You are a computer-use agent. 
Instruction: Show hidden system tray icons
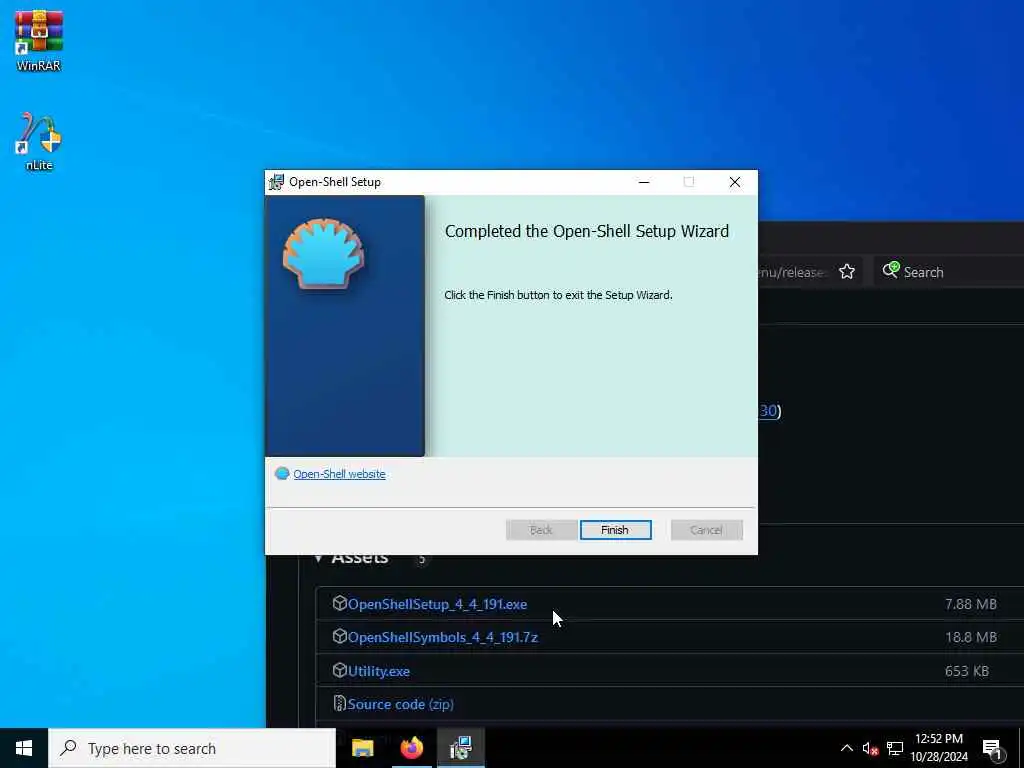846,748
